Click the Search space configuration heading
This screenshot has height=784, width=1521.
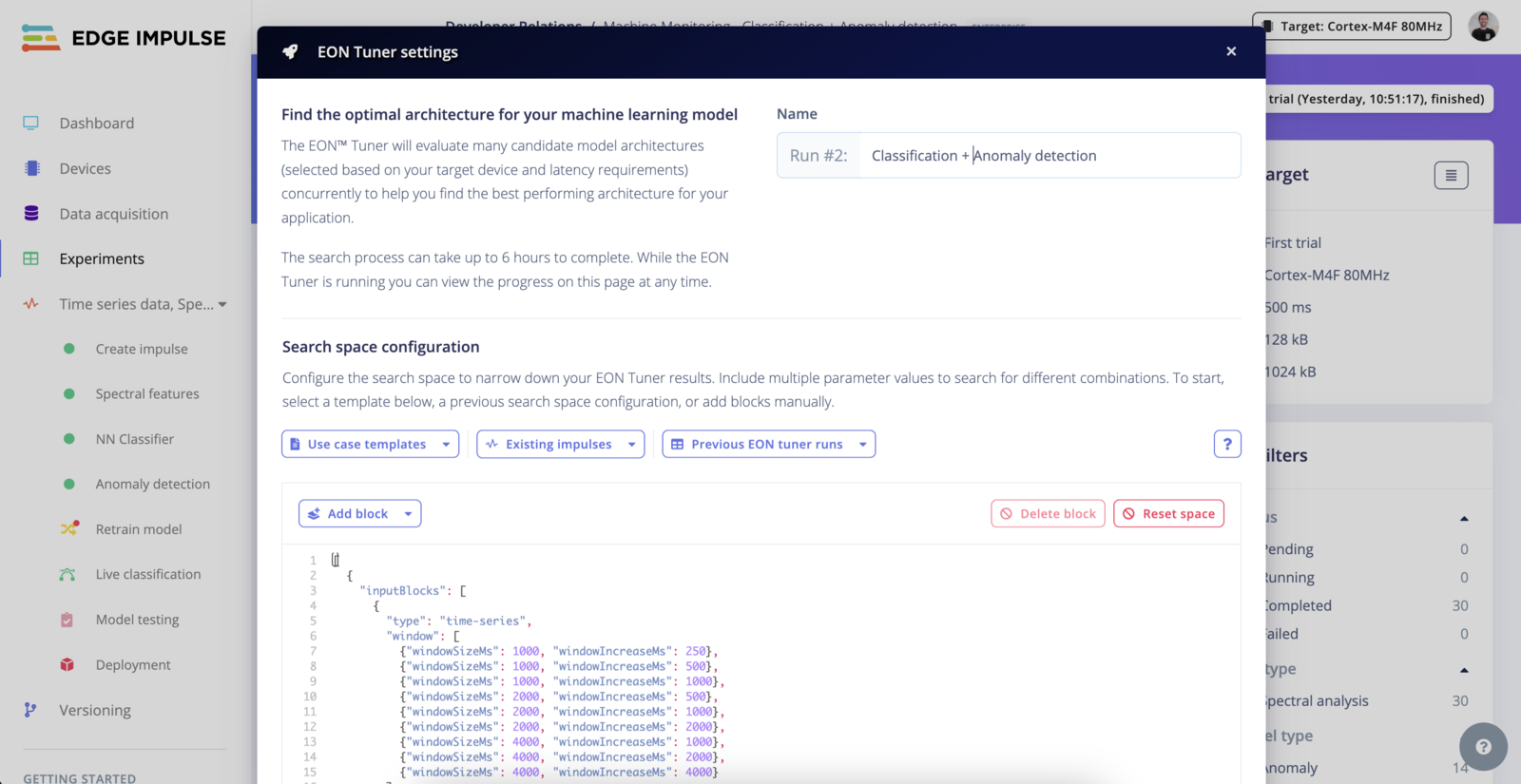[x=381, y=347]
